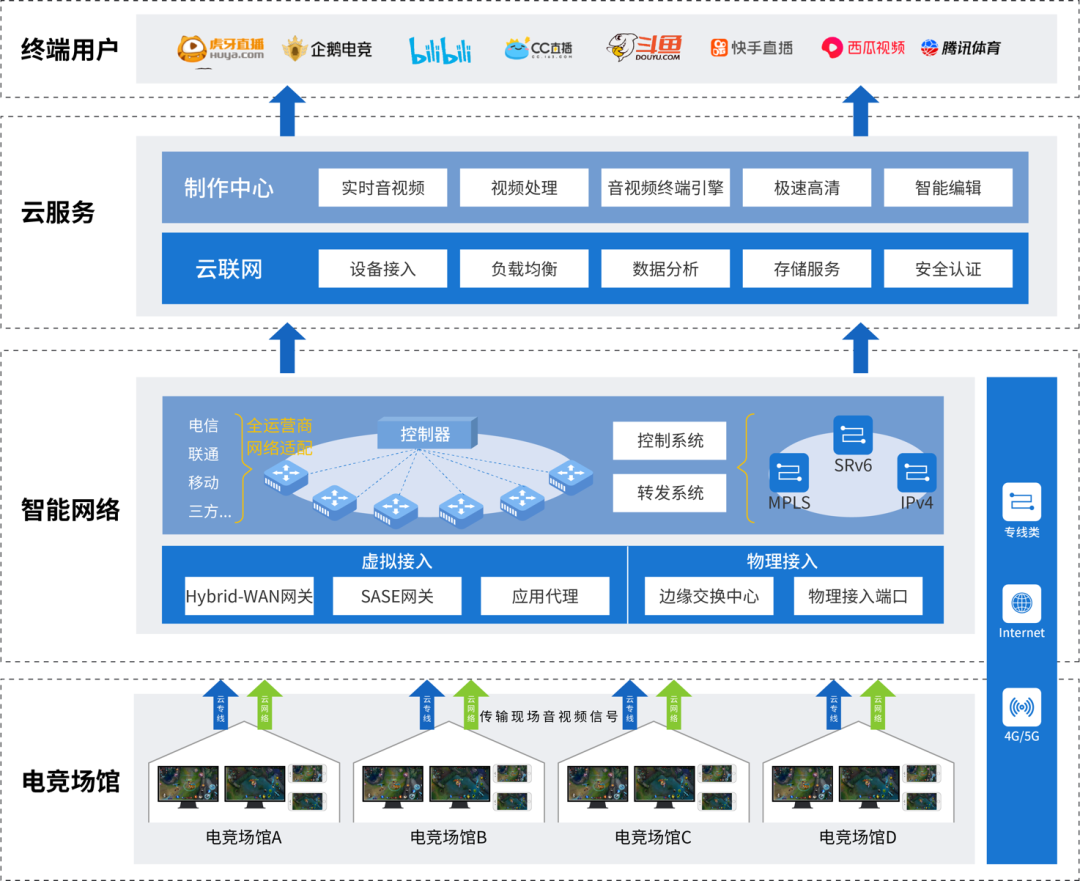Click the Internet globe icon
This screenshot has height=881, width=1080.
coord(1021,604)
